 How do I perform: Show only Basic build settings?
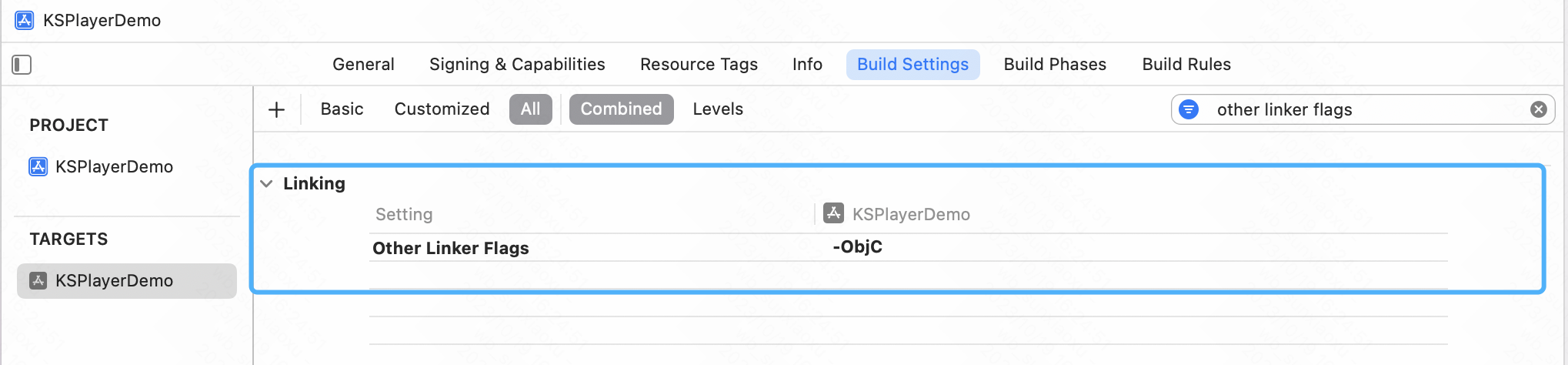click(x=342, y=109)
